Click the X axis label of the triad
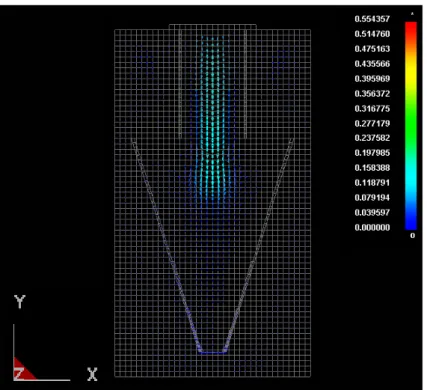The height and width of the screenshot is (390, 427). (x=92, y=374)
